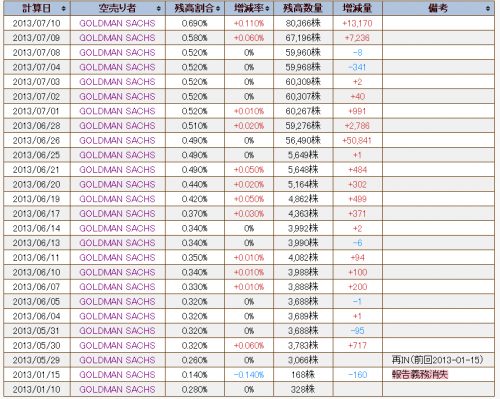Open GOLDMAN SACHS link for 2013/07/01
This screenshot has height=399, width=500.
117,111
